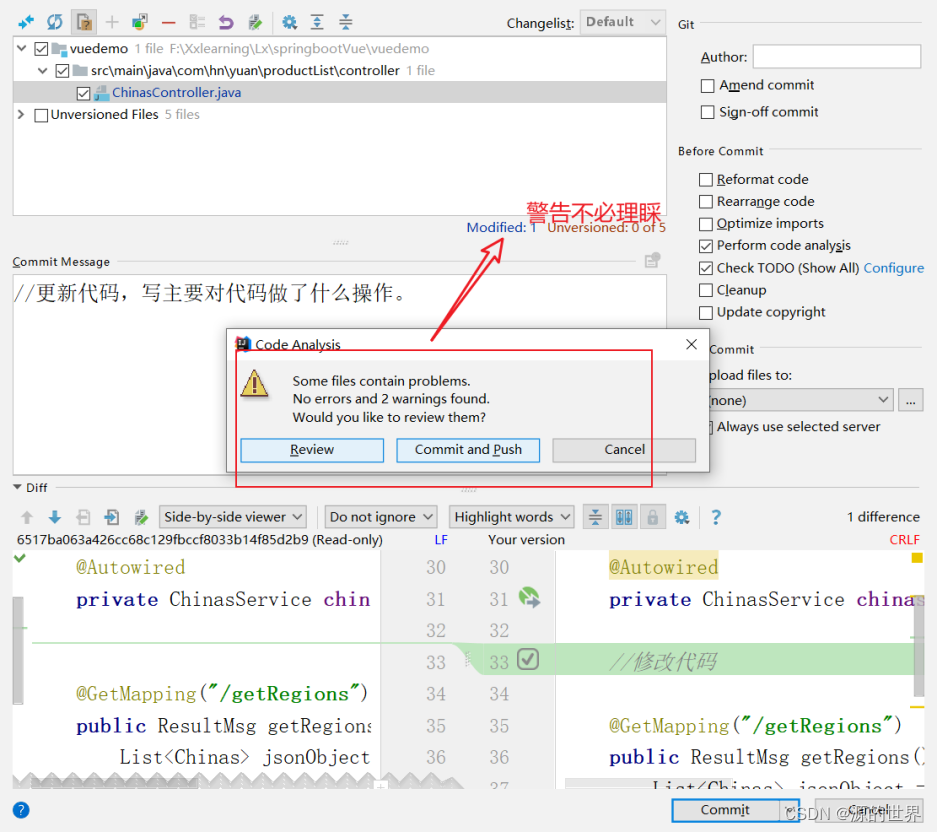Open Highlight words dropdown
Image resolution: width=937 pixels, height=832 pixels.
click(512, 517)
